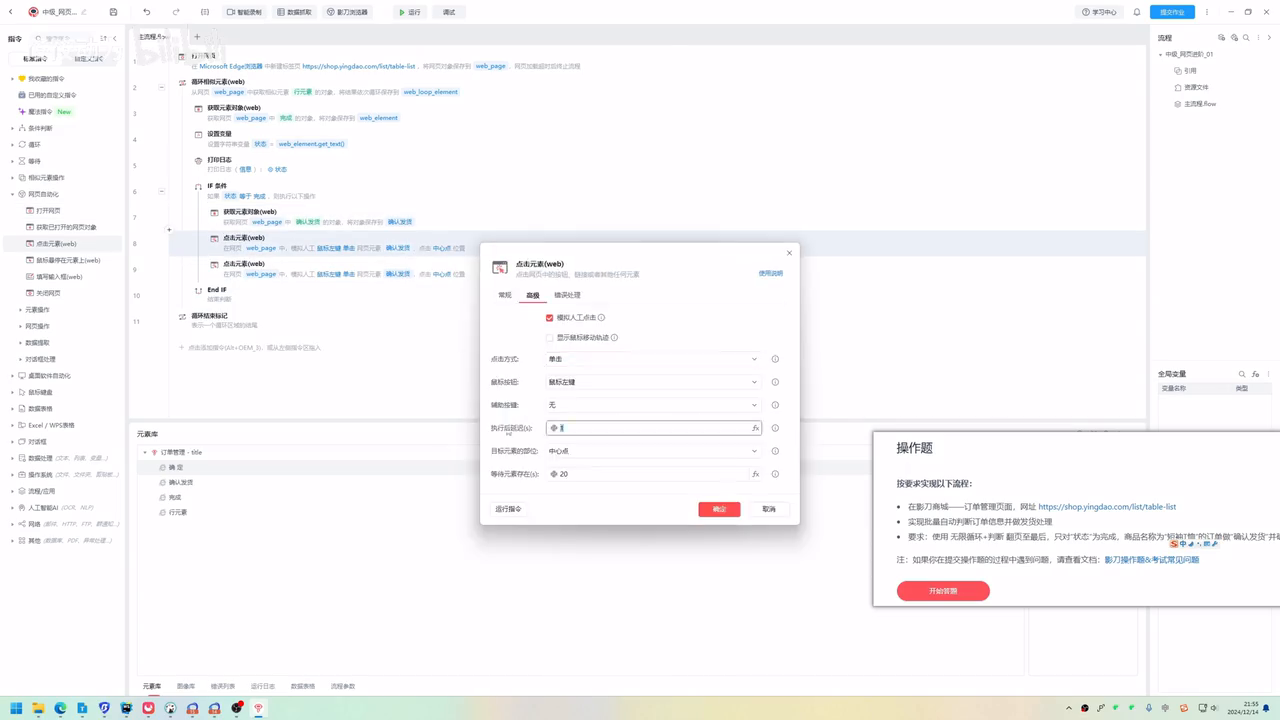Screen dimensions: 1280x720
Task: Run the flow with 运行 button
Action: click(x=410, y=12)
